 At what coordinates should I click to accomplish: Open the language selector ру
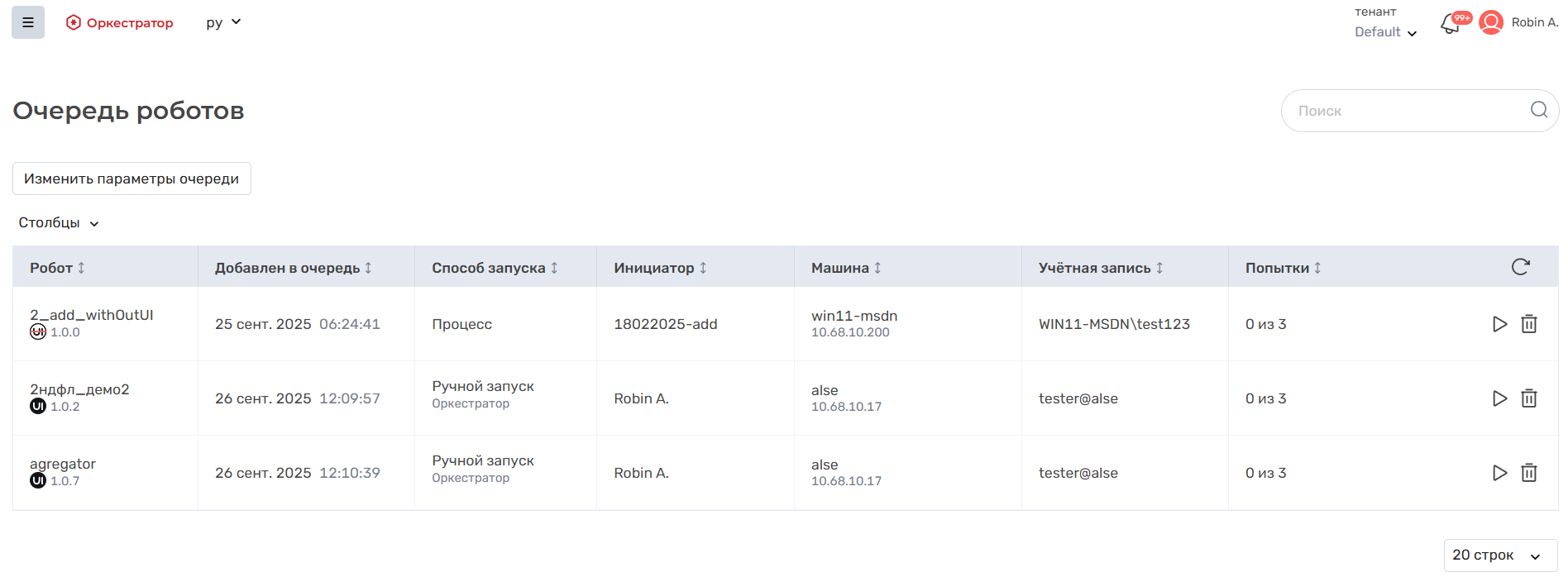[223, 22]
